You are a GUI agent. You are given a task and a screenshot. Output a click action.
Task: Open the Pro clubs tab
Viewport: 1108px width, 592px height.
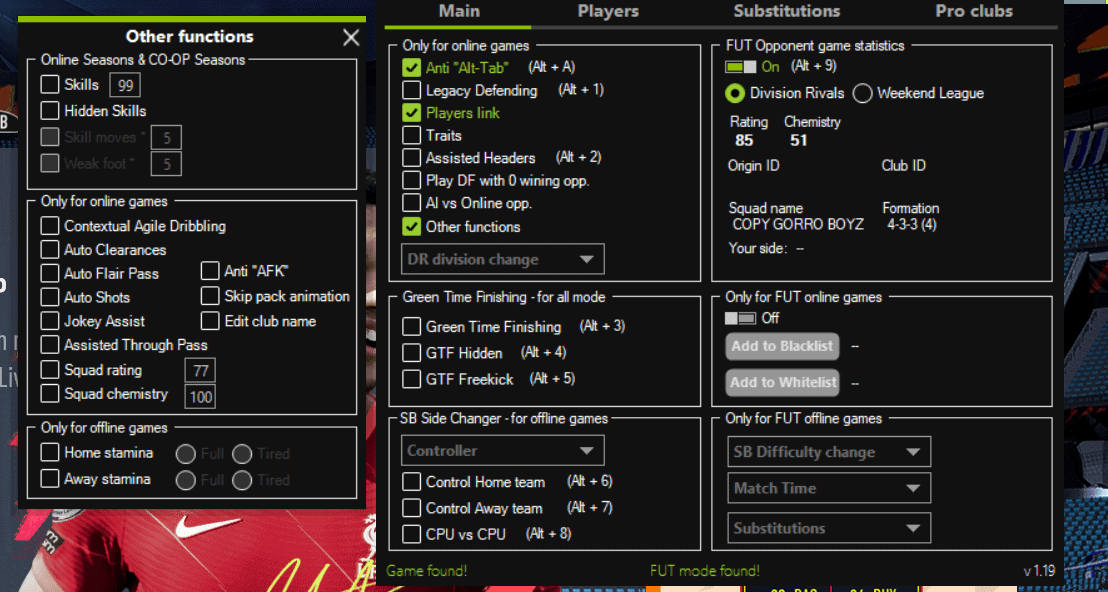tap(974, 11)
